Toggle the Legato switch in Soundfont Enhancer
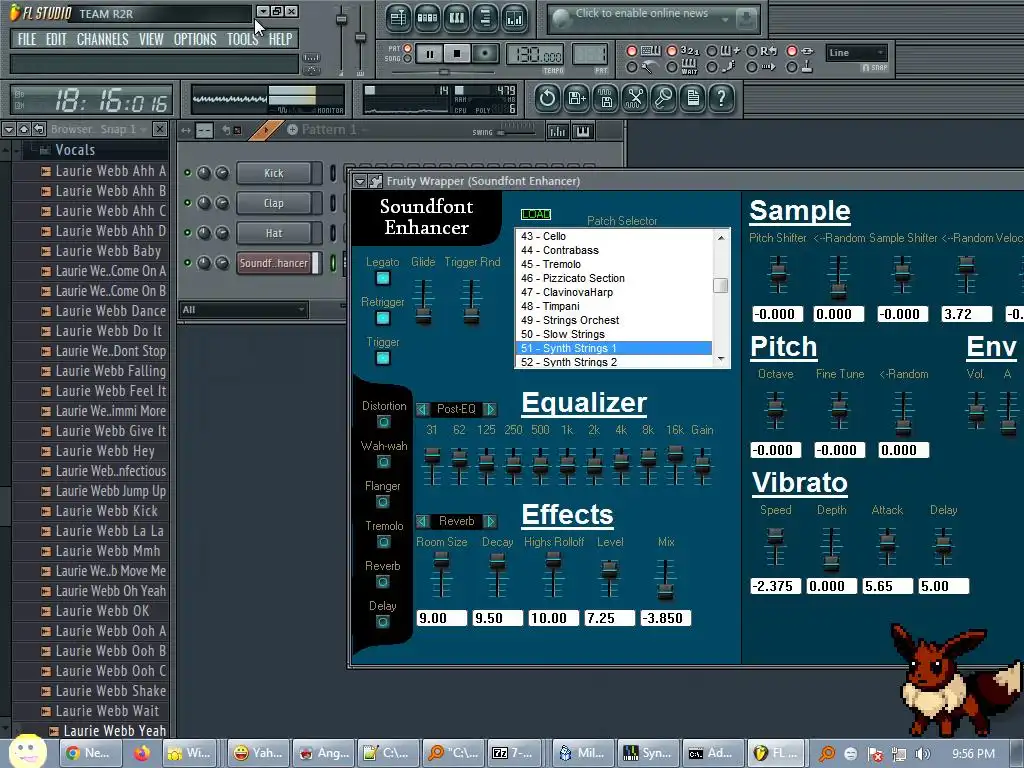Viewport: 1024px width, 768px height. tap(383, 278)
